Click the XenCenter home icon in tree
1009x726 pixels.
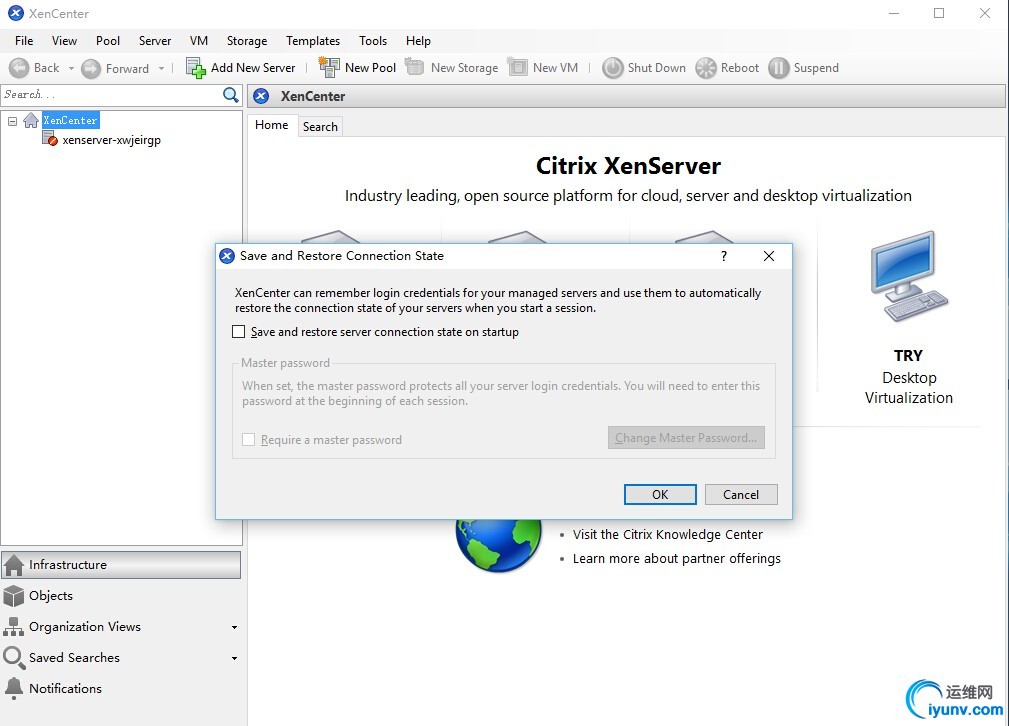coord(31,120)
